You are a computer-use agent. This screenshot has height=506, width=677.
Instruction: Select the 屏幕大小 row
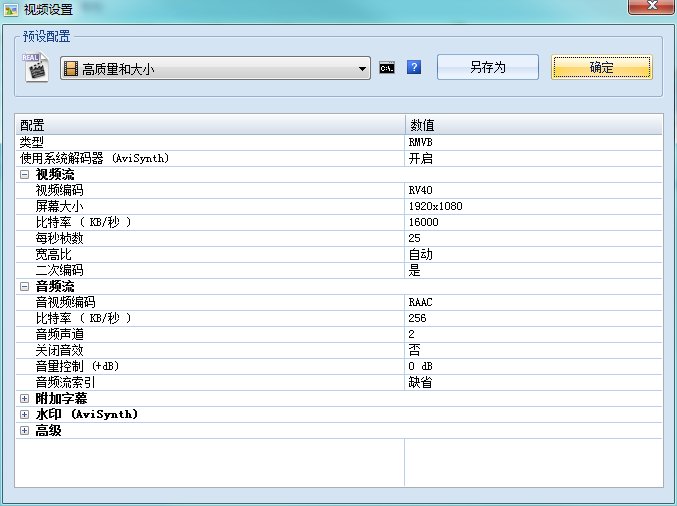(339, 206)
